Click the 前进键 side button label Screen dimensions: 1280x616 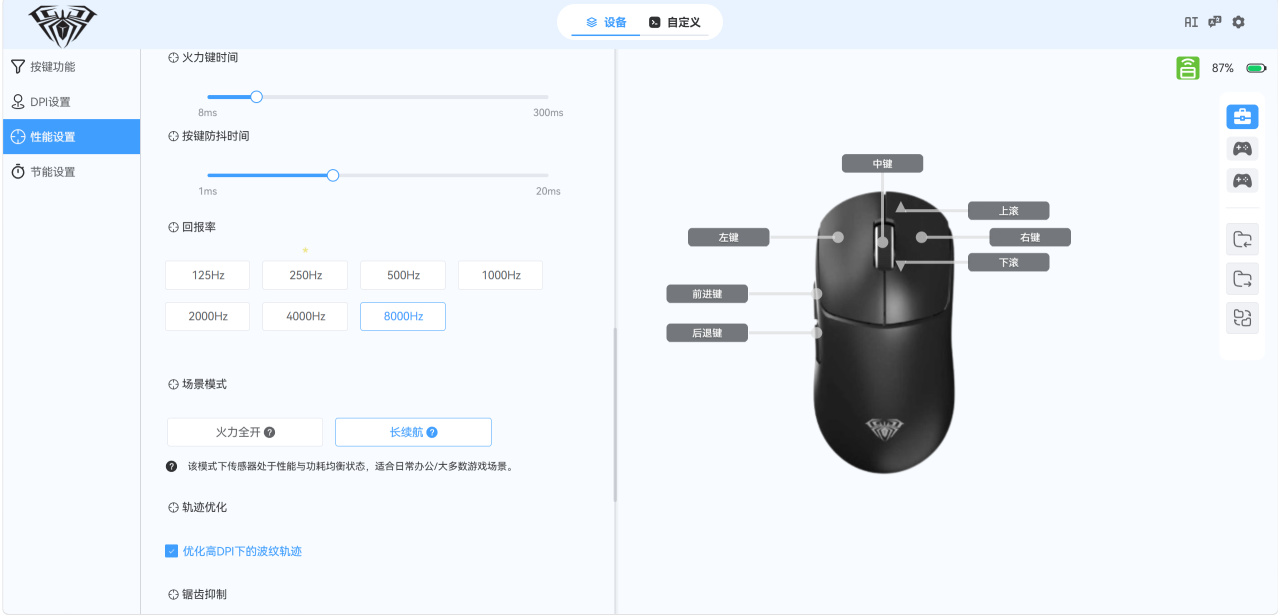coord(707,294)
